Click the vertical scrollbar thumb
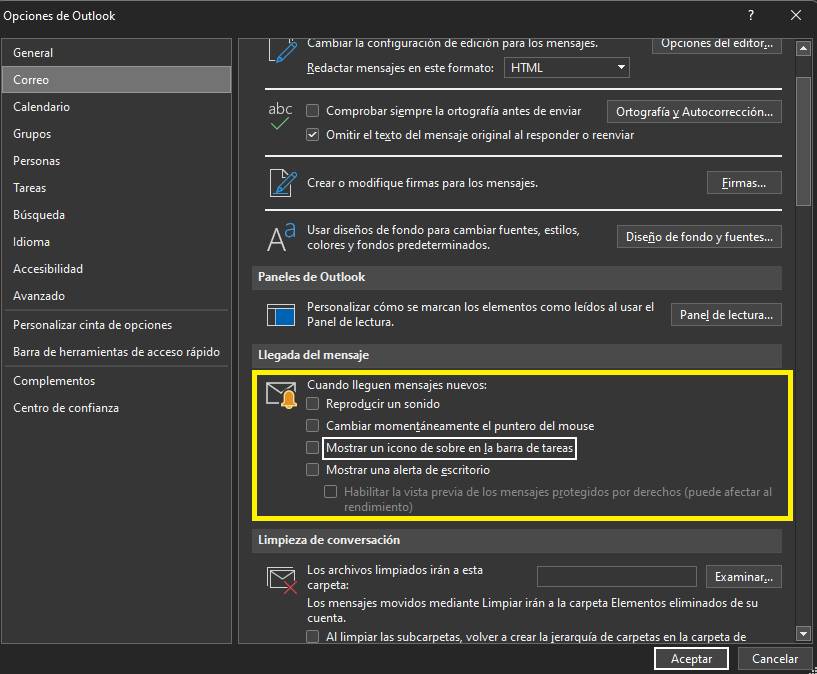817x674 pixels. 803,141
